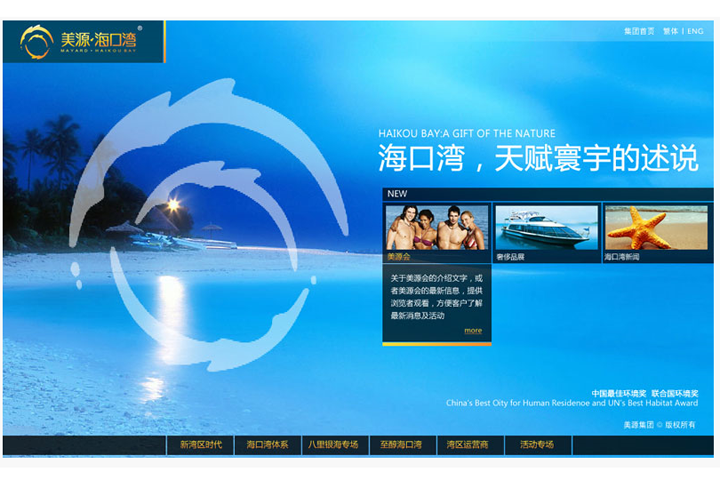Click the more link in 美源会 panel

pyautogui.click(x=473, y=330)
